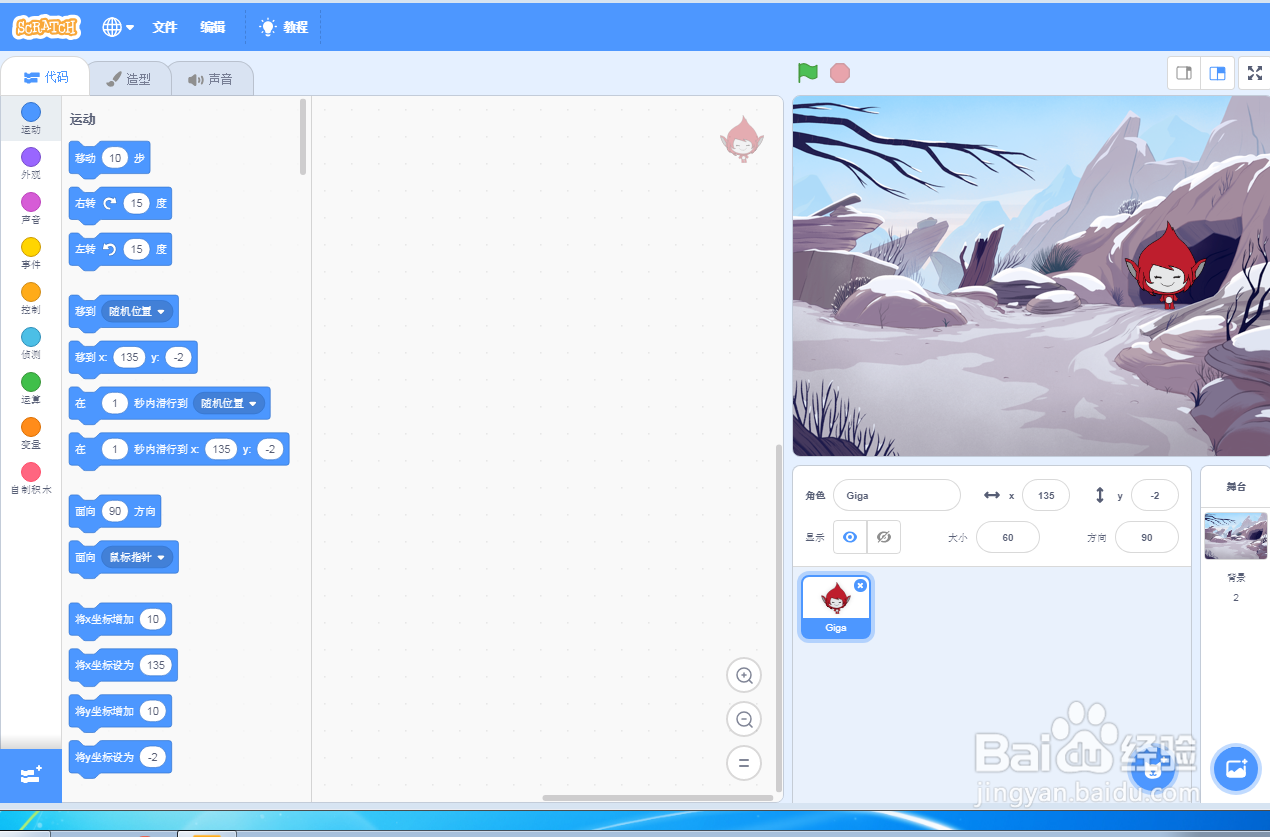Image resolution: width=1270 pixels, height=837 pixels.
Task: Select the 自制积木 my blocks category
Action: point(31,478)
